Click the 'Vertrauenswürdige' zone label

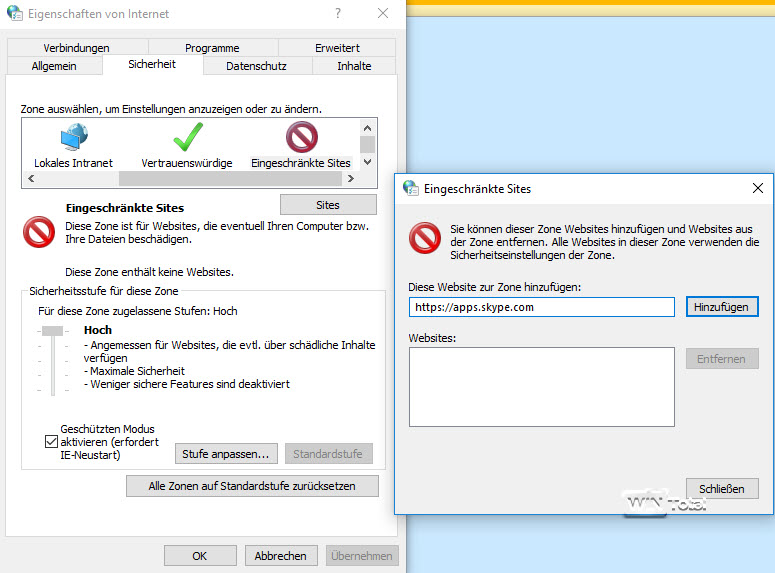187,163
